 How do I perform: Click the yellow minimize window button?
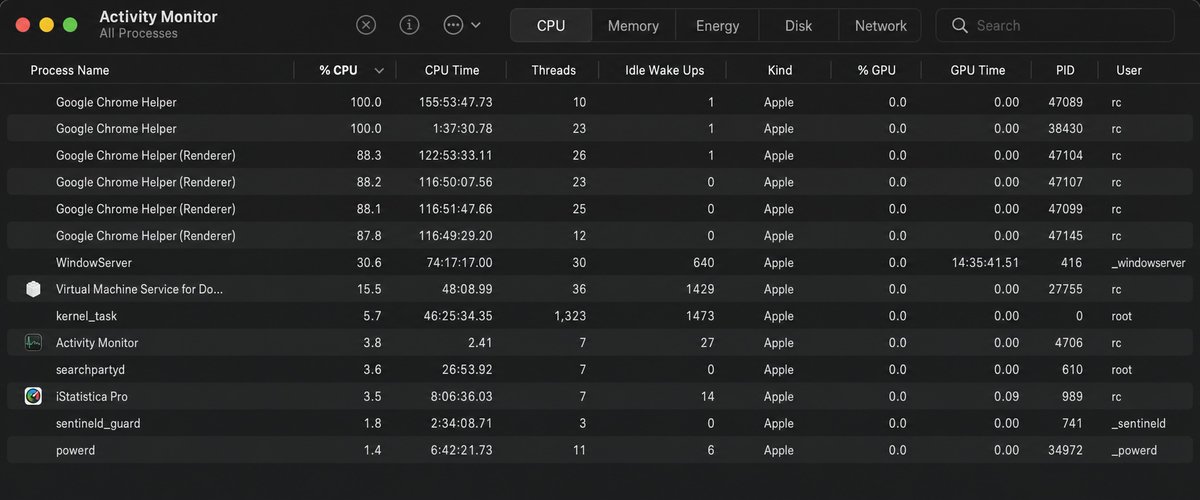(46, 24)
